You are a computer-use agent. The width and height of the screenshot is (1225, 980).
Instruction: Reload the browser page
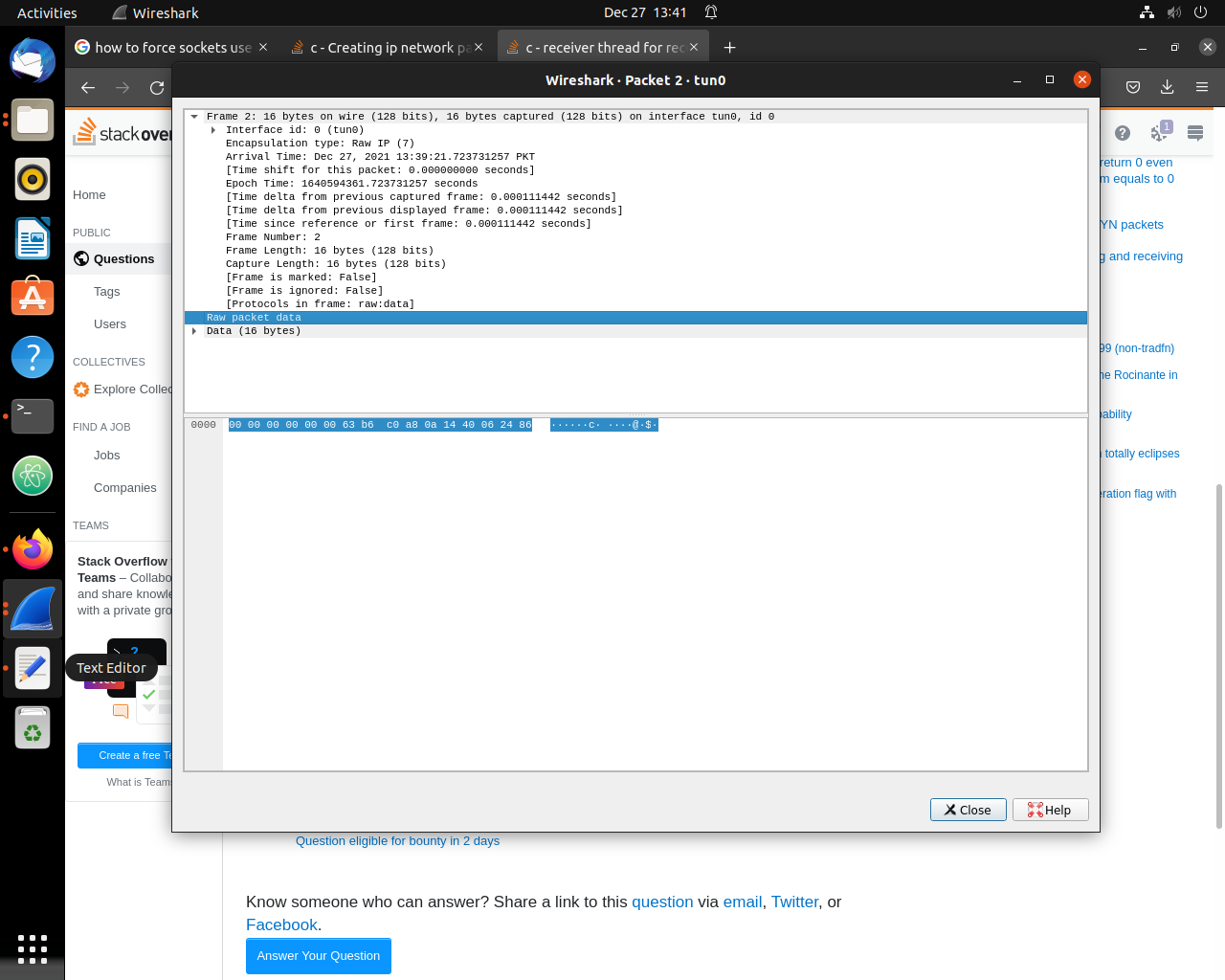(157, 87)
